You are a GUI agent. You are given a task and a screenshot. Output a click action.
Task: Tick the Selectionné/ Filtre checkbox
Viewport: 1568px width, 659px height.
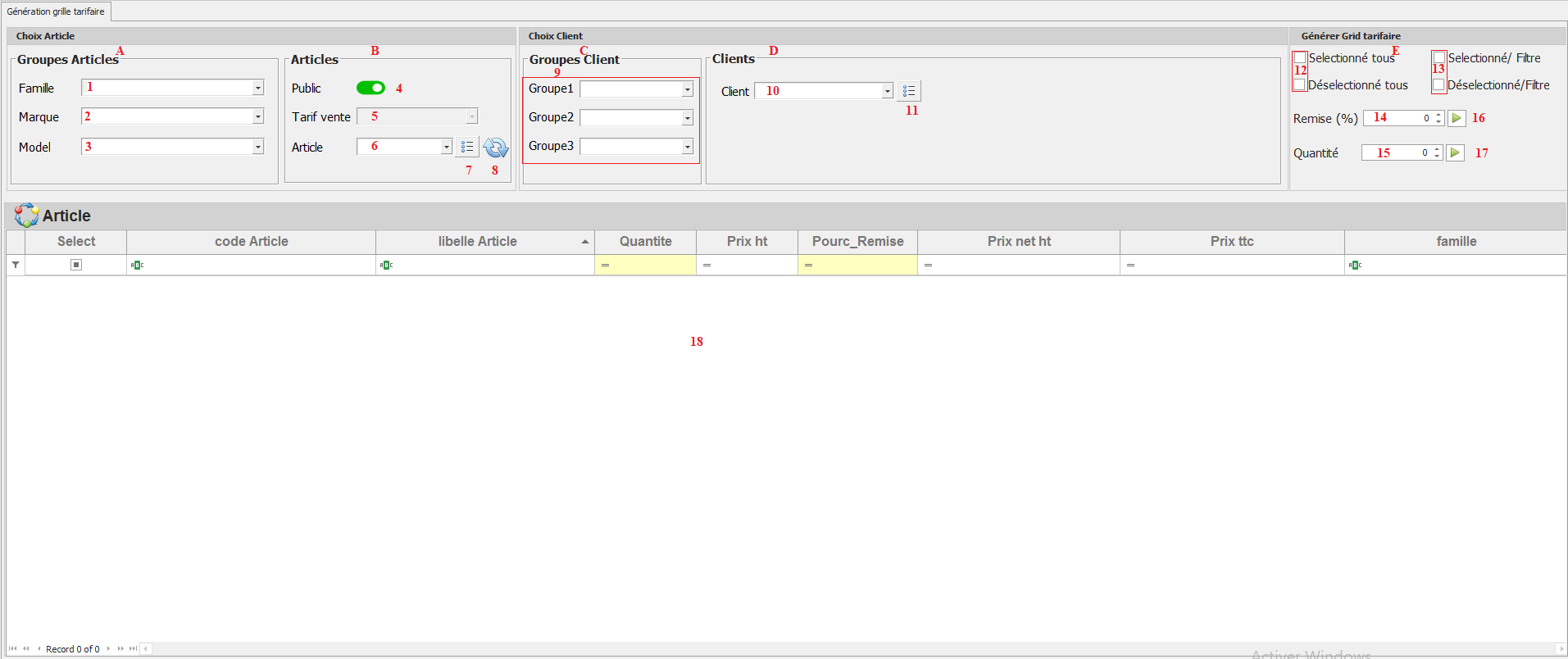click(x=1439, y=58)
